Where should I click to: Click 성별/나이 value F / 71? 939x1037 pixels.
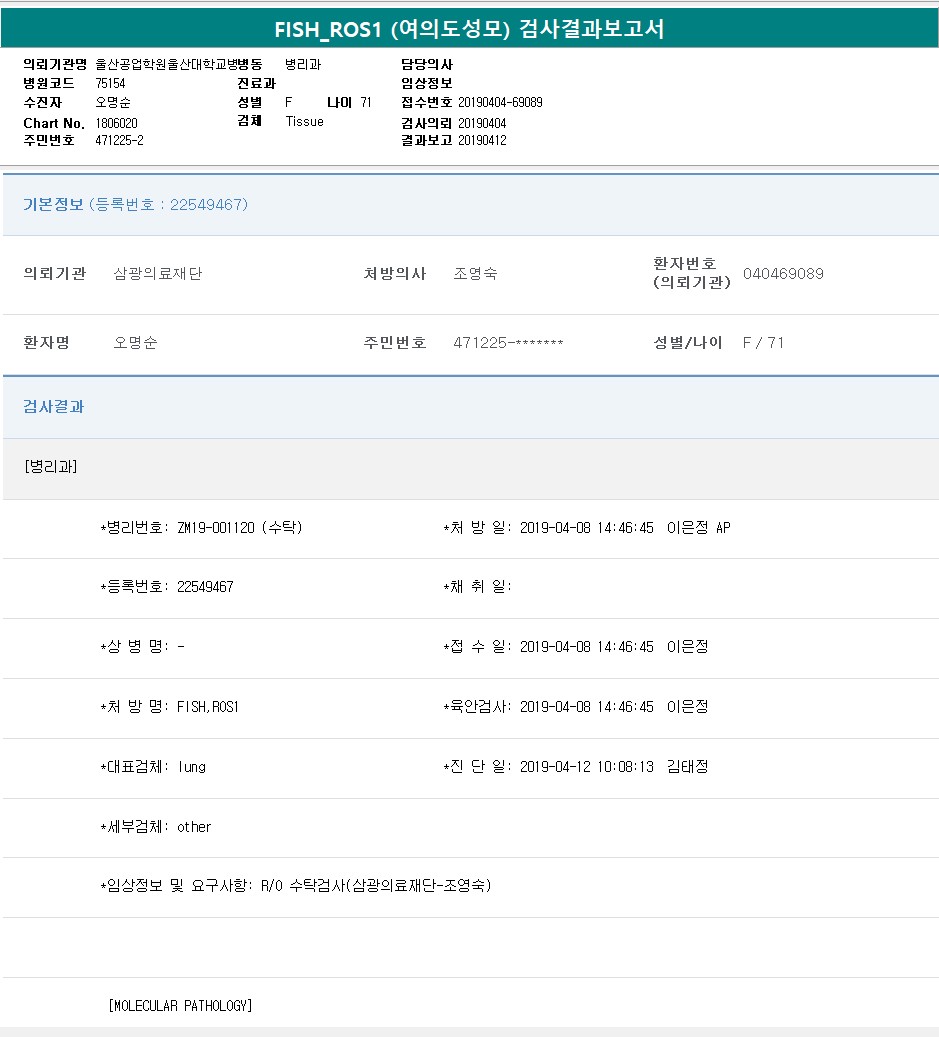click(763, 343)
